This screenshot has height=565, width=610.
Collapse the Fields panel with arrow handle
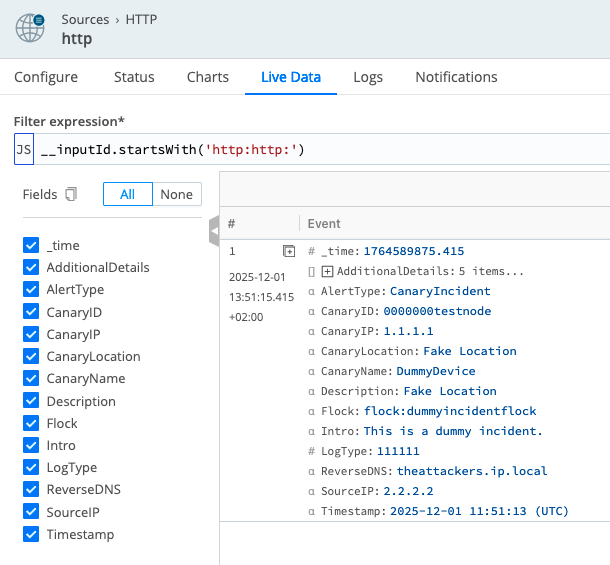click(x=213, y=232)
